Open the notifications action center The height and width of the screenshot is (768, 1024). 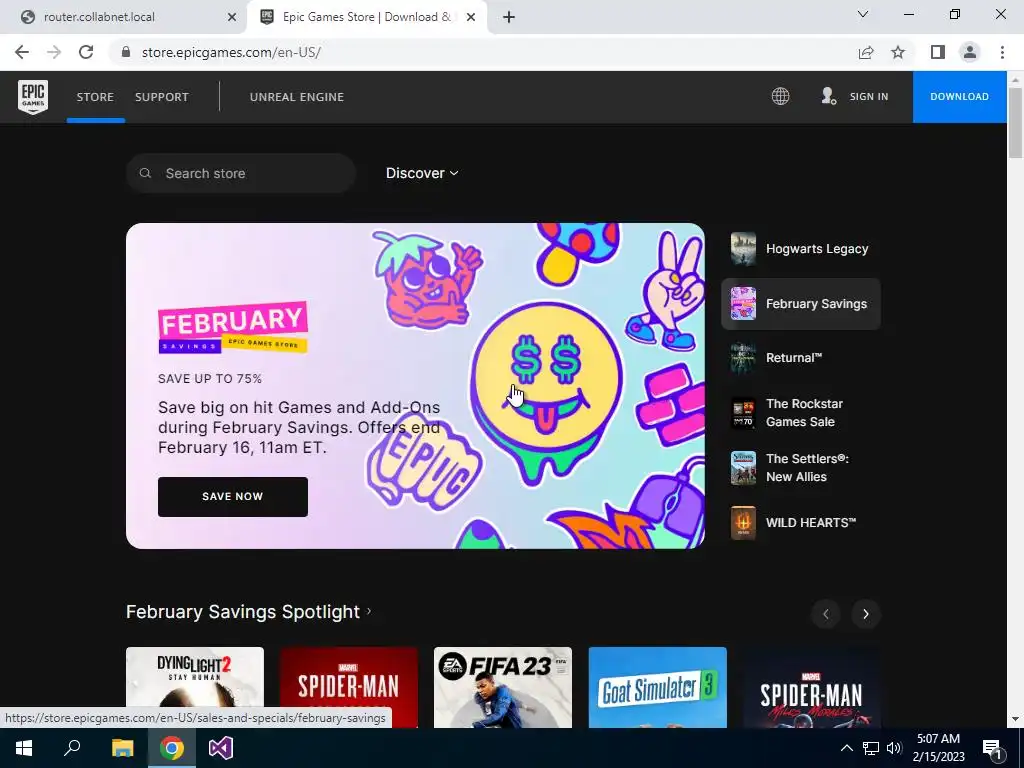992,748
